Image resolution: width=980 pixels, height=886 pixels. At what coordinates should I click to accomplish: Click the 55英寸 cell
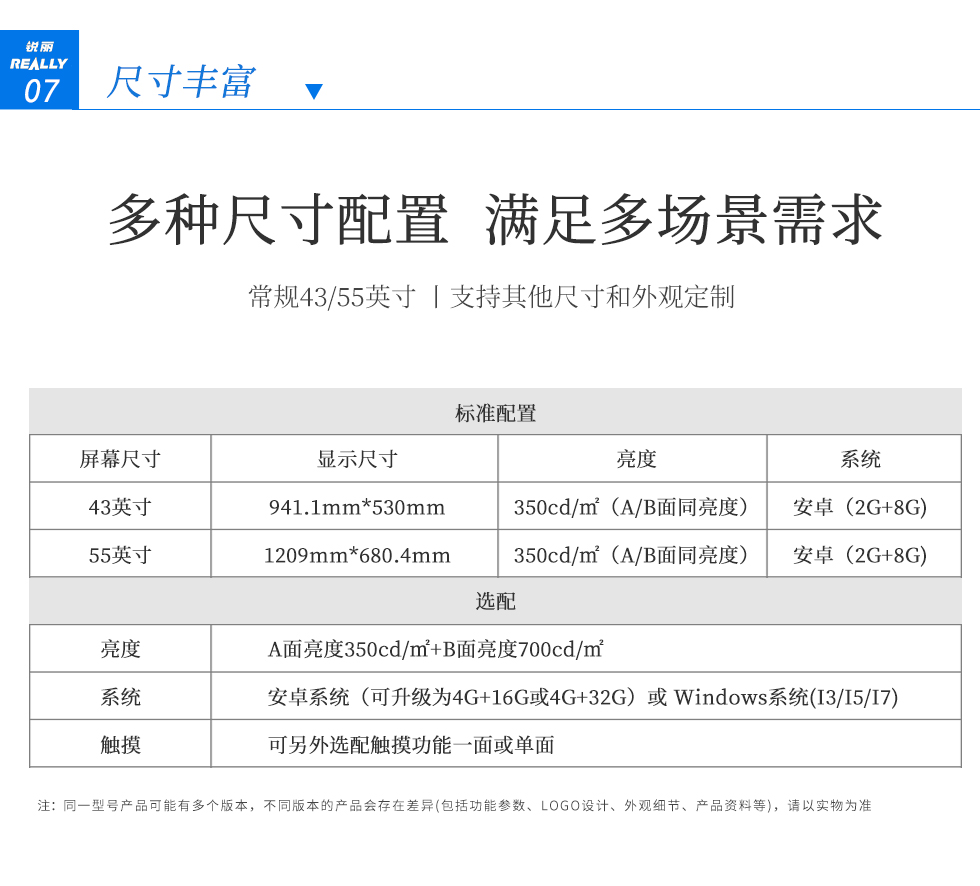click(120, 554)
